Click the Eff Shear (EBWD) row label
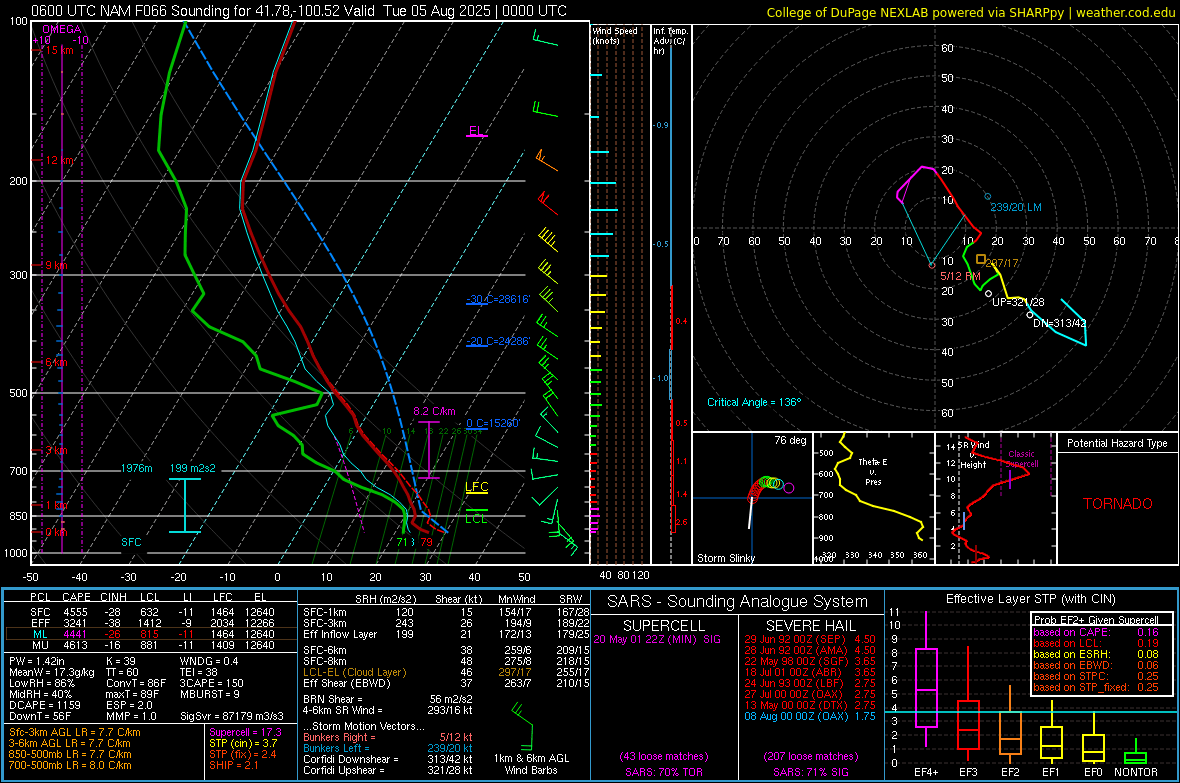1180x783 pixels. pos(347,683)
